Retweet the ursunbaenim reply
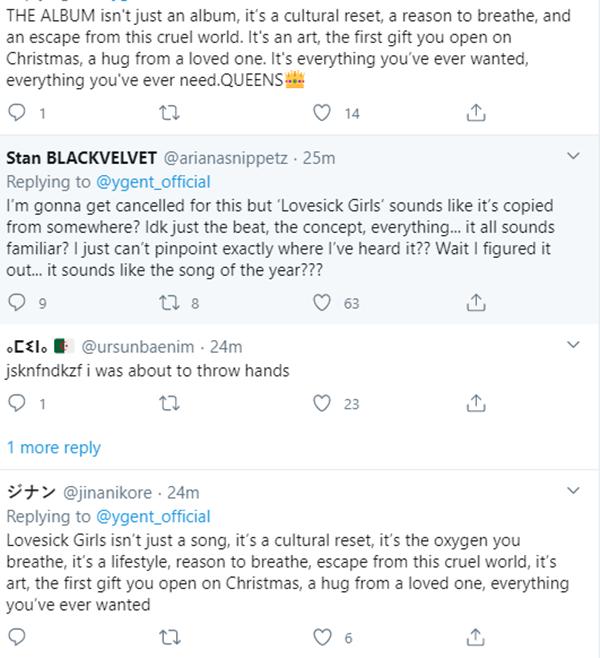This screenshot has width=600, height=658. tap(170, 403)
